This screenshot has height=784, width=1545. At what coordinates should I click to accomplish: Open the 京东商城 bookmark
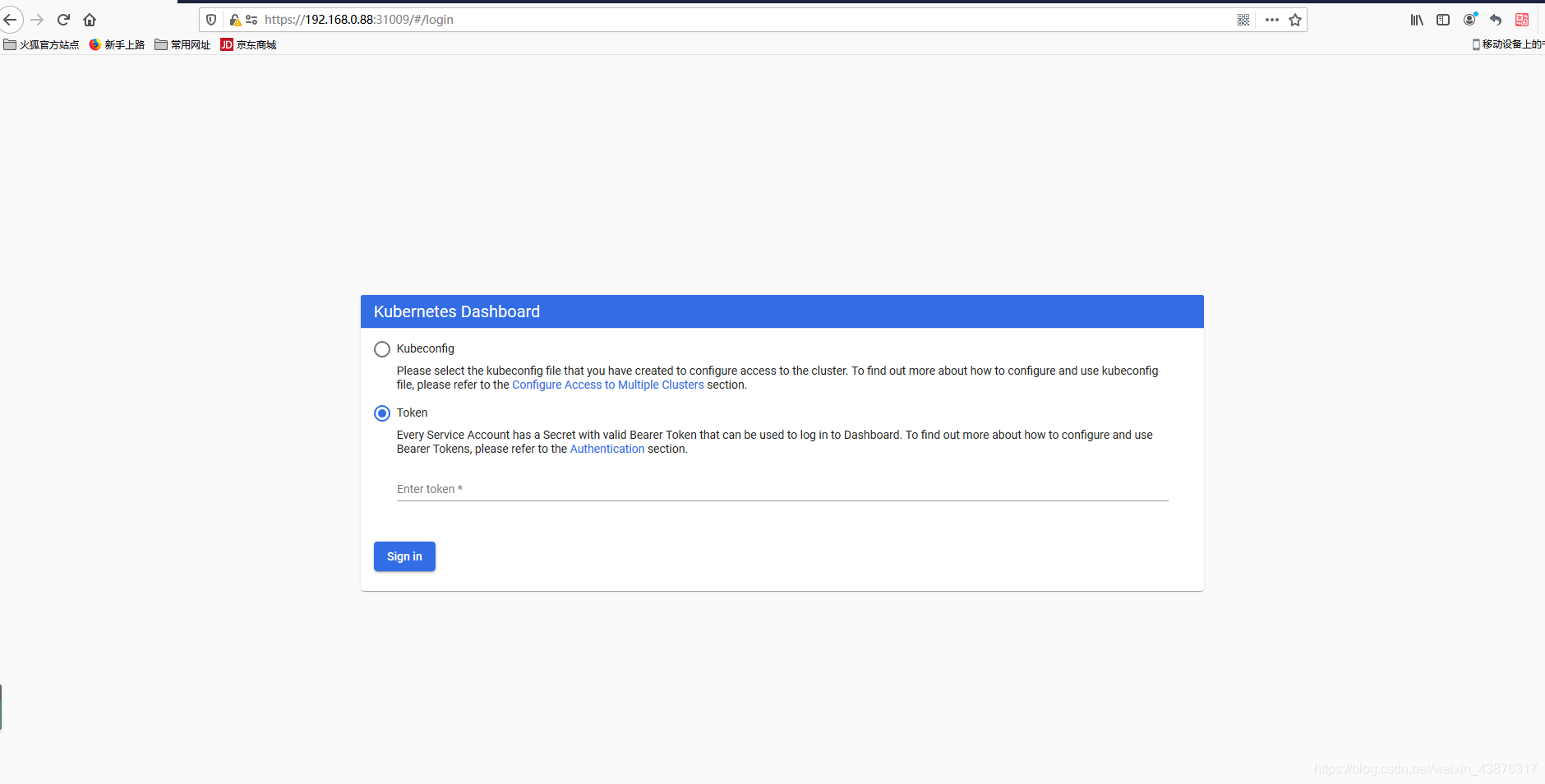point(248,44)
